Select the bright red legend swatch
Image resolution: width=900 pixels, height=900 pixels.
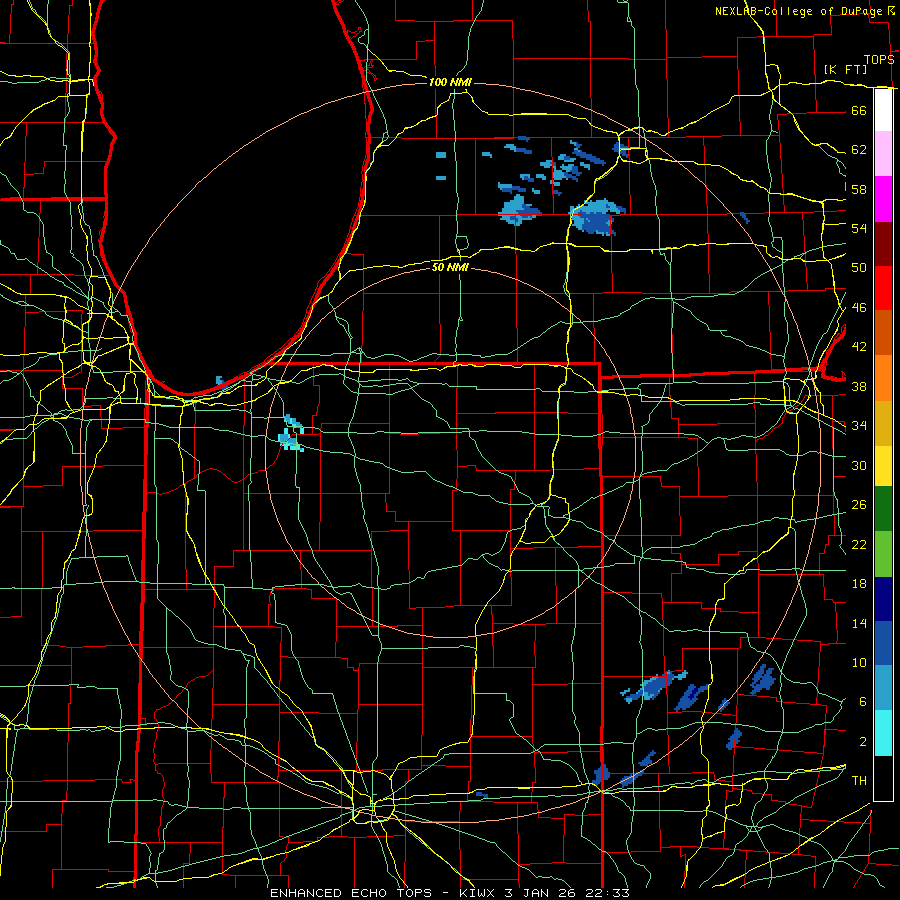click(x=883, y=288)
